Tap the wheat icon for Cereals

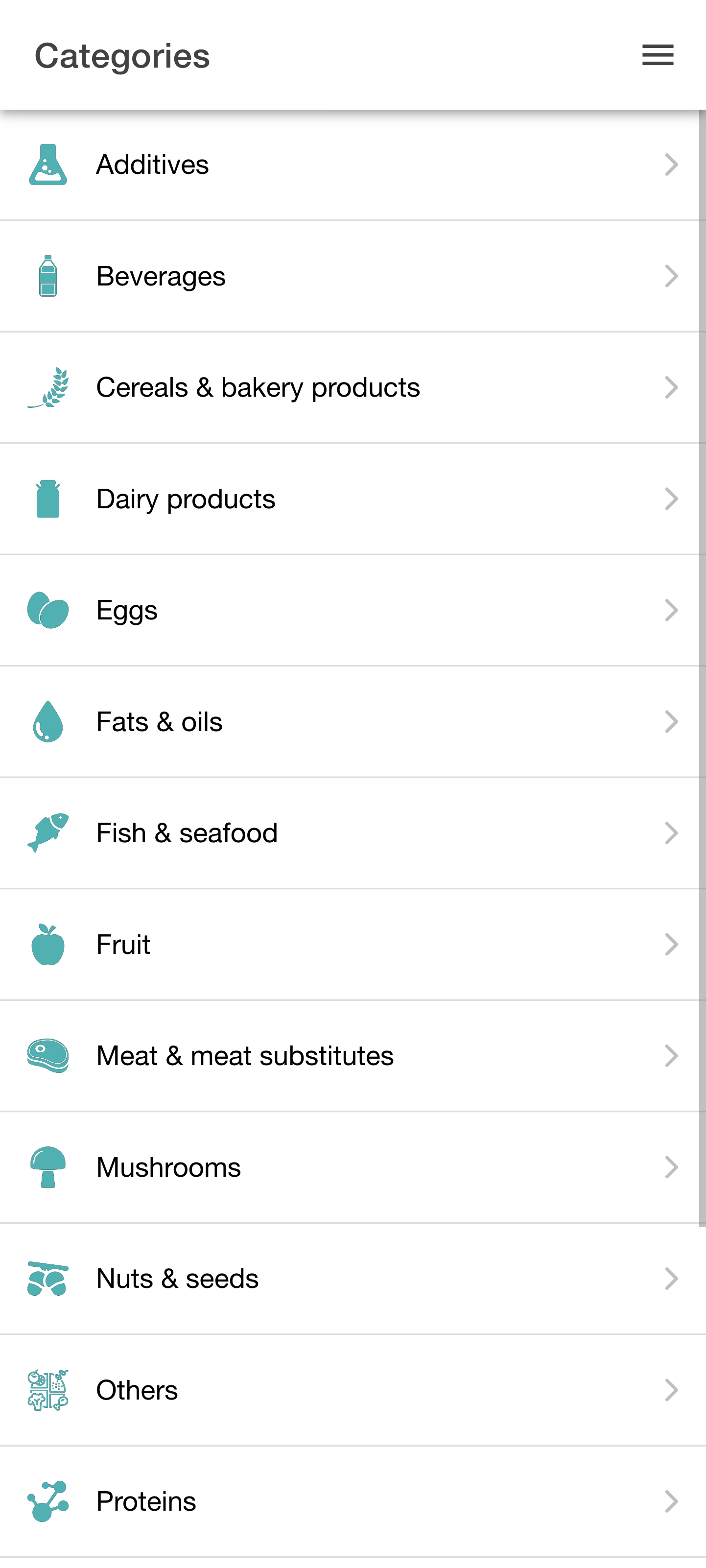[x=48, y=387]
